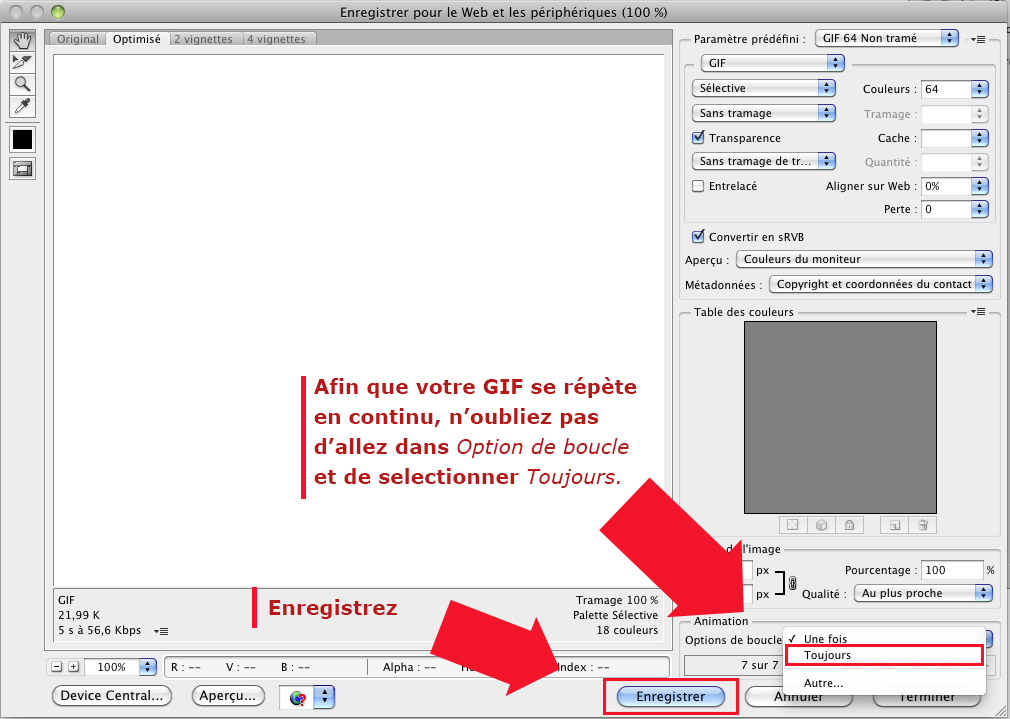Image resolution: width=1010 pixels, height=719 pixels.
Task: Uncheck Convertir en sRVB
Action: point(699,237)
